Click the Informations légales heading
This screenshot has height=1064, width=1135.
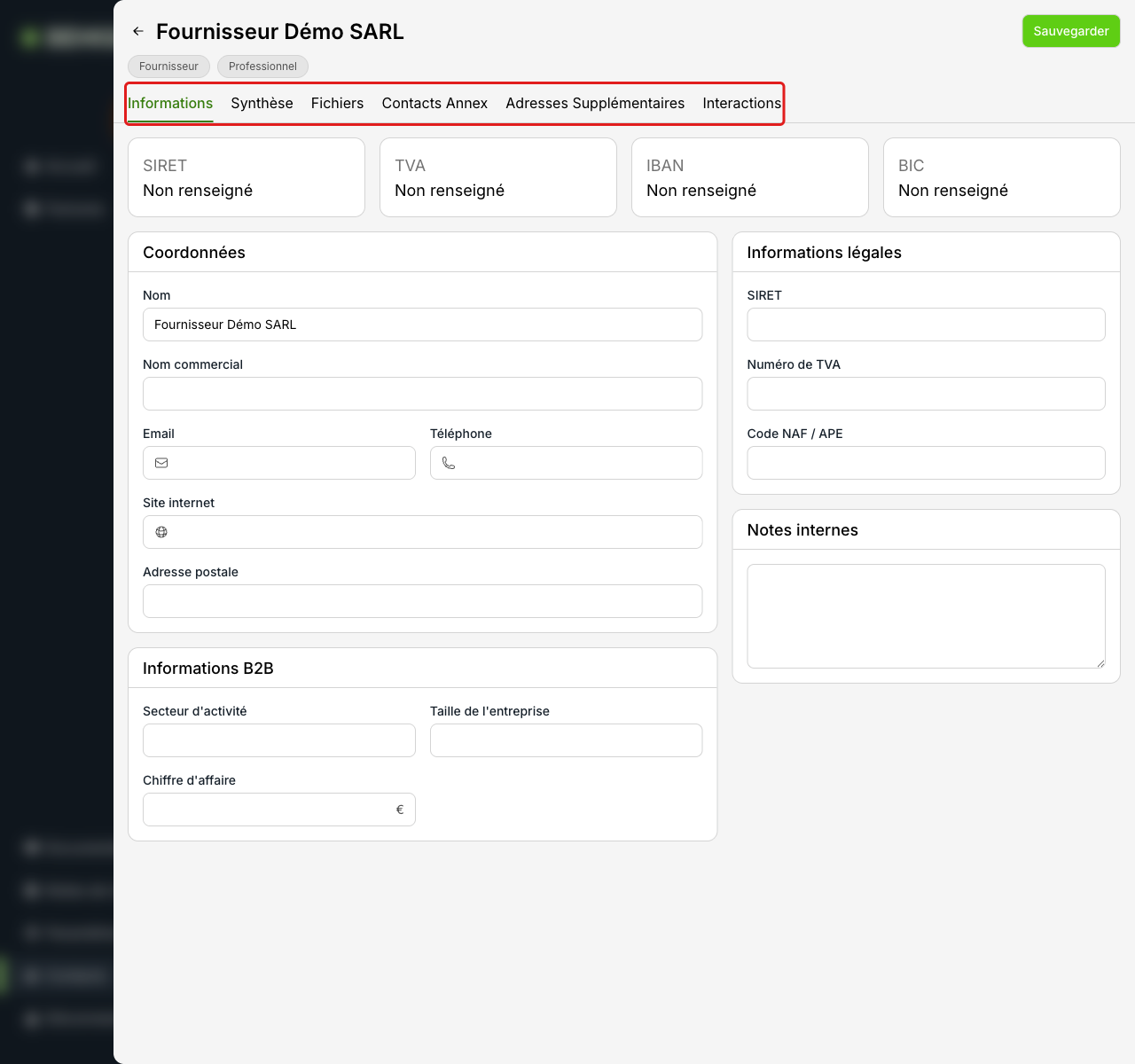click(x=824, y=253)
